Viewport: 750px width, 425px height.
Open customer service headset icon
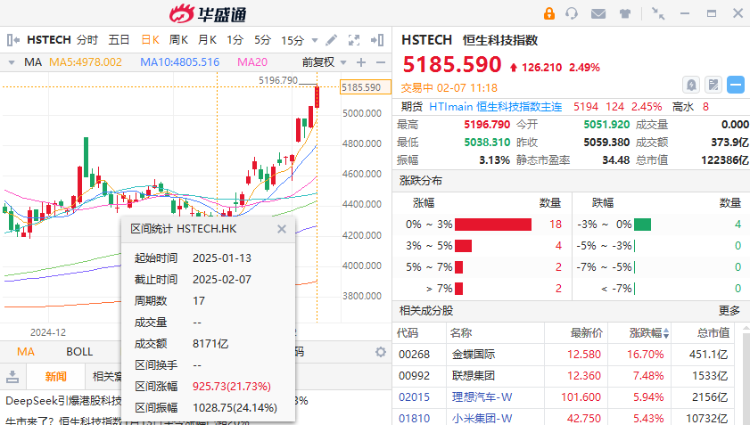[572, 13]
